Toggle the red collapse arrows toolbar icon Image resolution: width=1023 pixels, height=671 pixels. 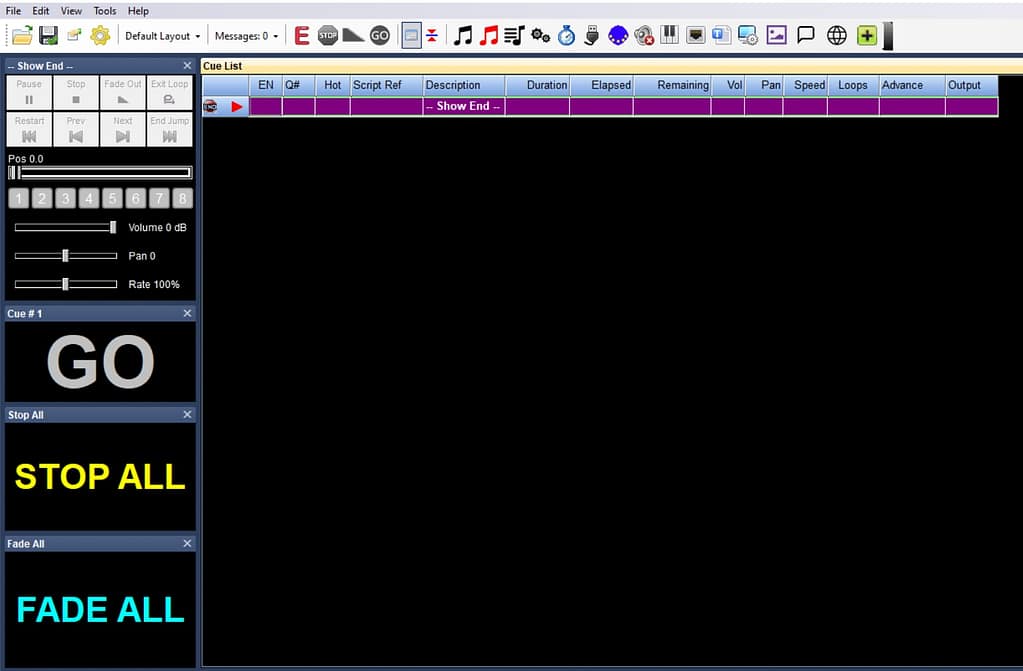coord(431,35)
